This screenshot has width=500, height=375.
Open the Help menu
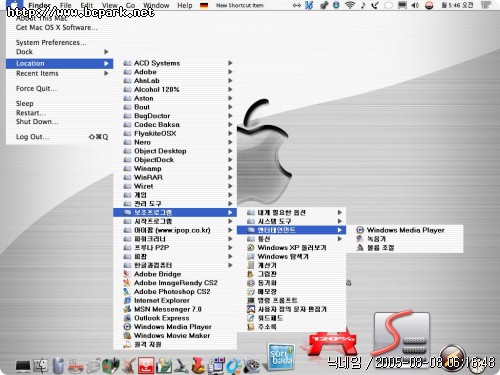pos(185,5)
